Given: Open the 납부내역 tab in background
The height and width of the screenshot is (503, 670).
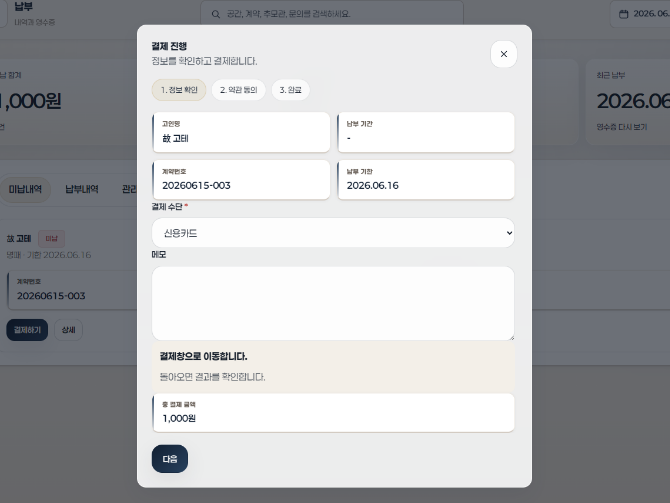Looking at the screenshot, I should coord(82,189).
